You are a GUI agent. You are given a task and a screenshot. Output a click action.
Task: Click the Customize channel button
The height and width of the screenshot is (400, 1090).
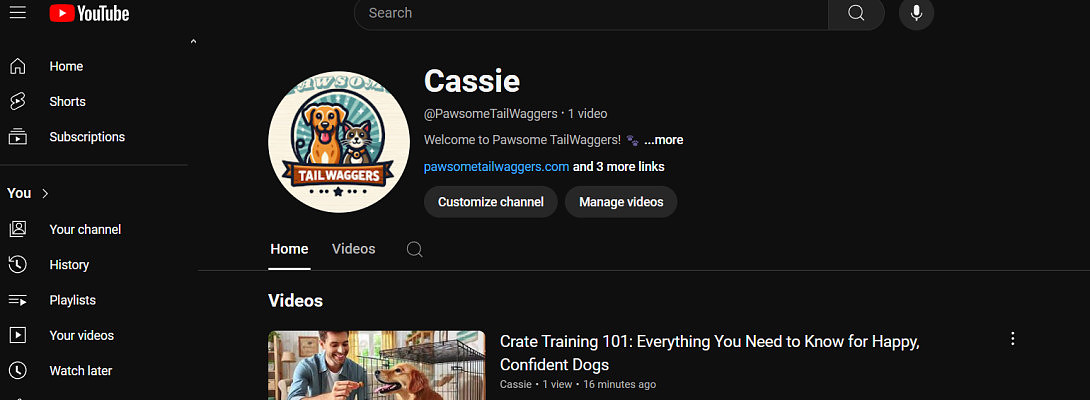tap(490, 202)
